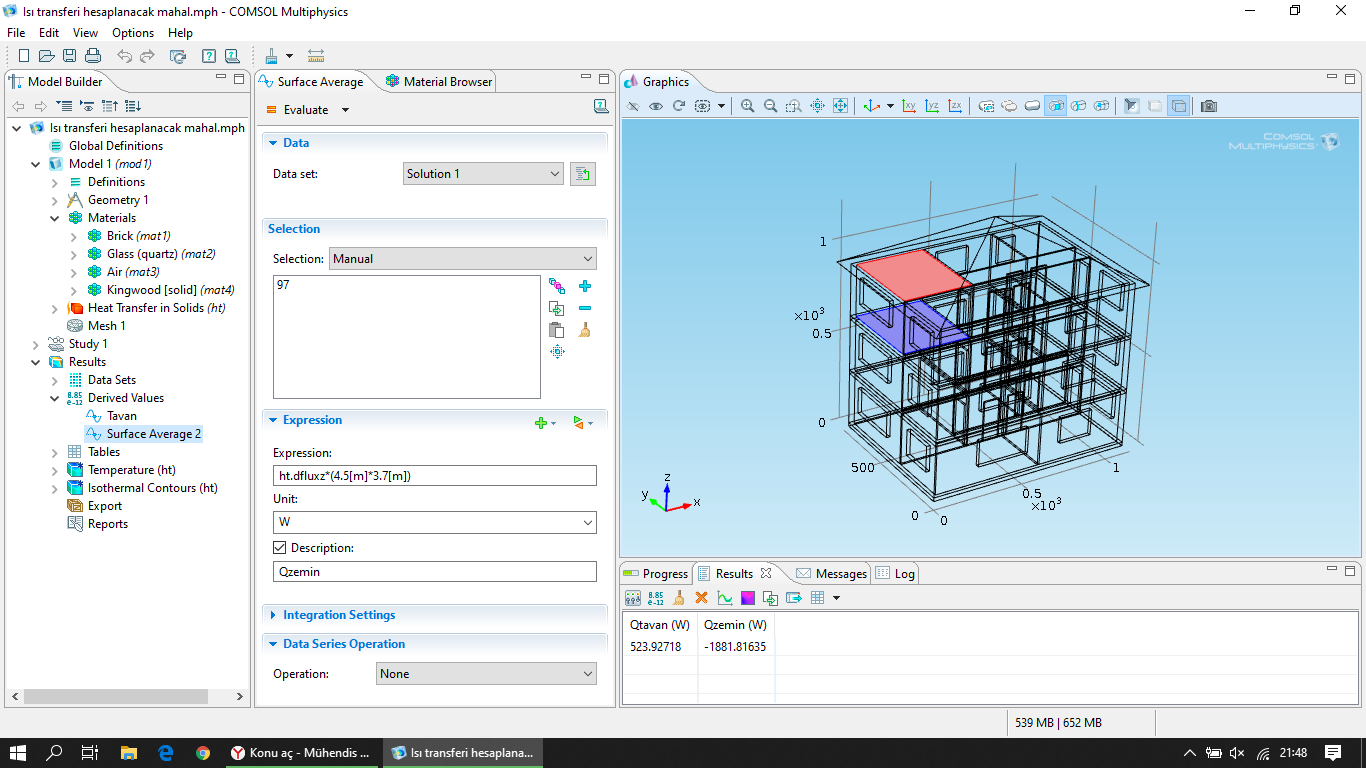
Task: Toggle the Transparency button in Graphics toolbar
Action: (x=1155, y=106)
